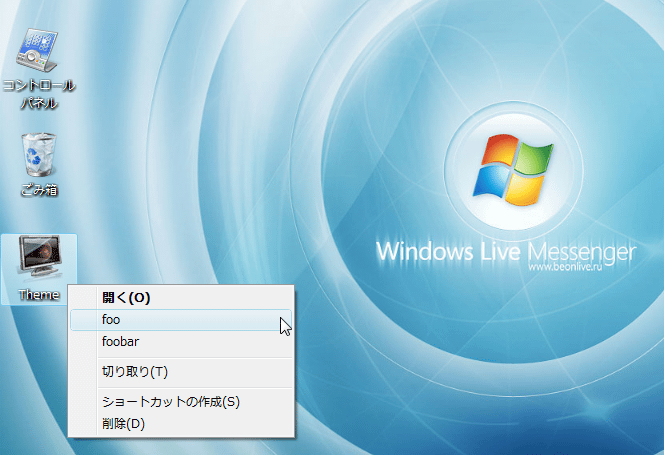Choose ショートカットの作成(S) menu entry
Viewport: 664px width, 455px height.
pos(181,402)
